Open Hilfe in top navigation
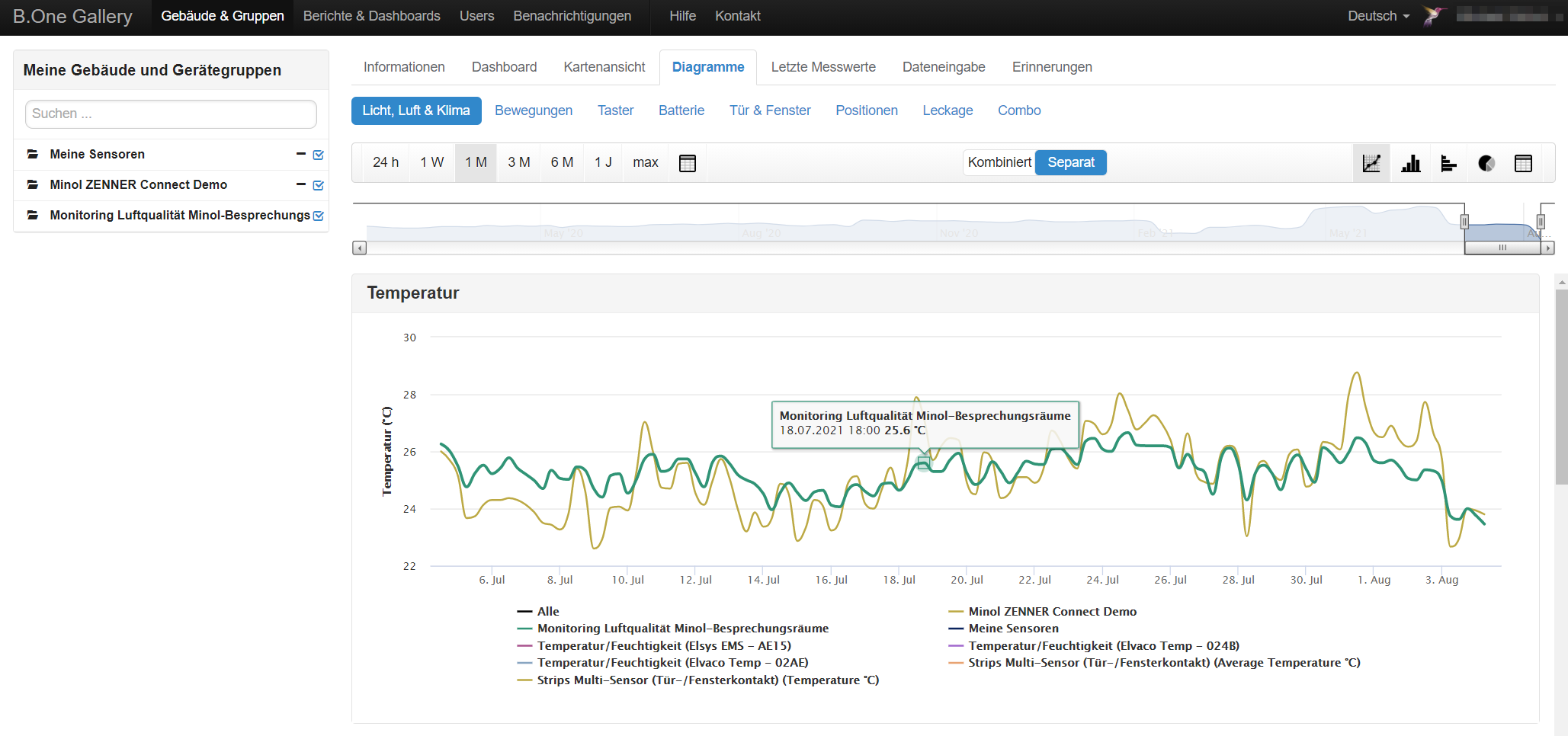The image size is (1568, 736). tap(683, 16)
